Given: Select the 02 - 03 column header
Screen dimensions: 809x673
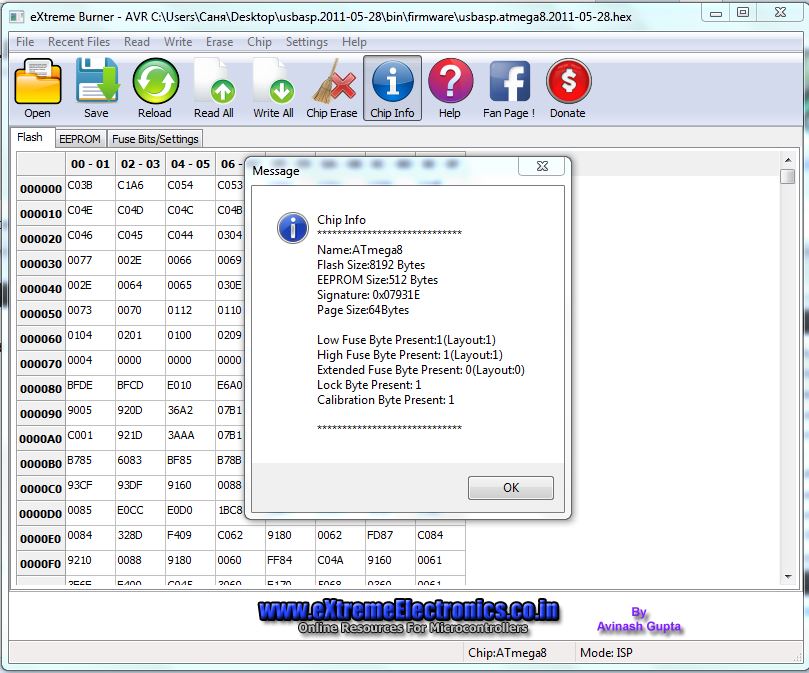Looking at the screenshot, I should pyautogui.click(x=140, y=164).
